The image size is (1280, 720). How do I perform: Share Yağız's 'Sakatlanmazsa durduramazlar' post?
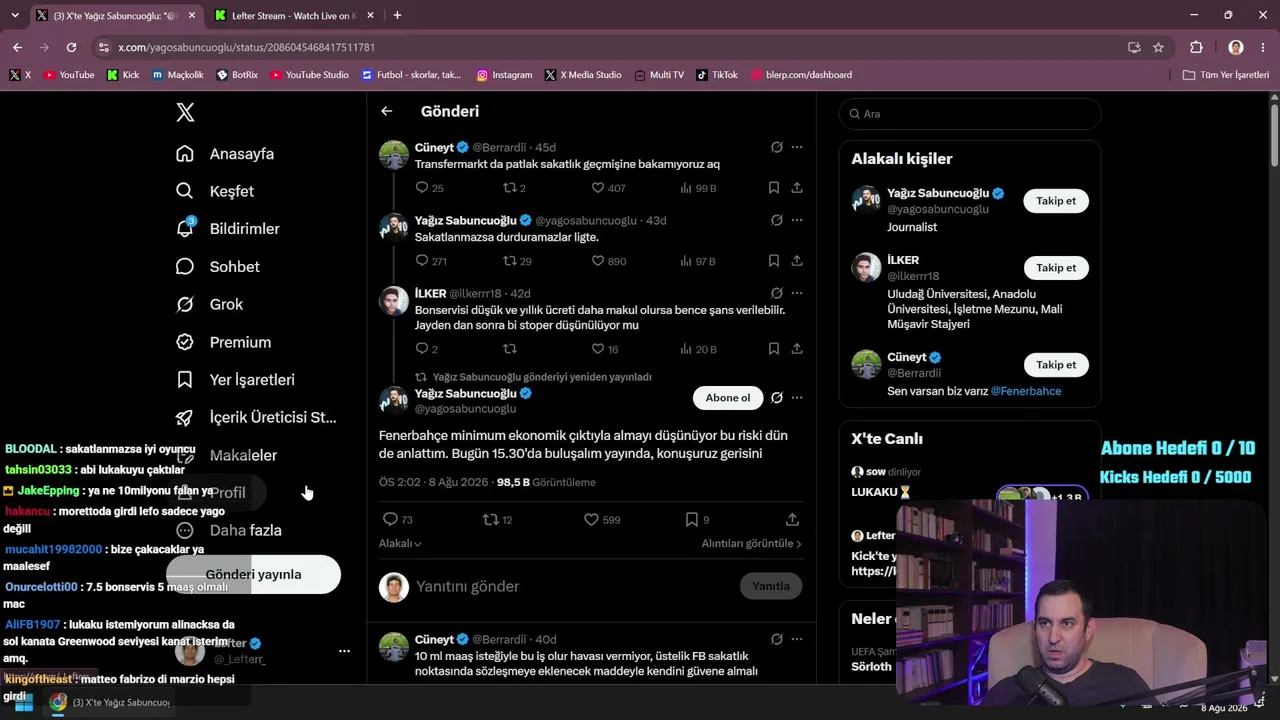pos(797,261)
